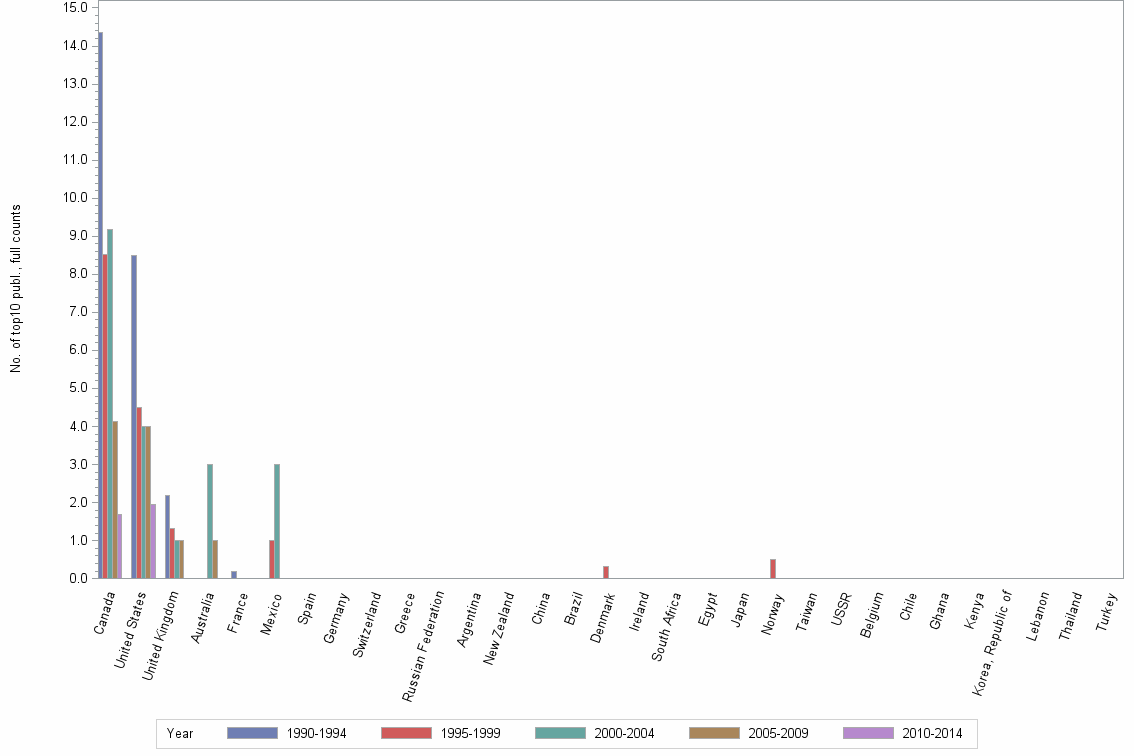Click the Canada axis label
The image size is (1134, 756).
point(102,612)
